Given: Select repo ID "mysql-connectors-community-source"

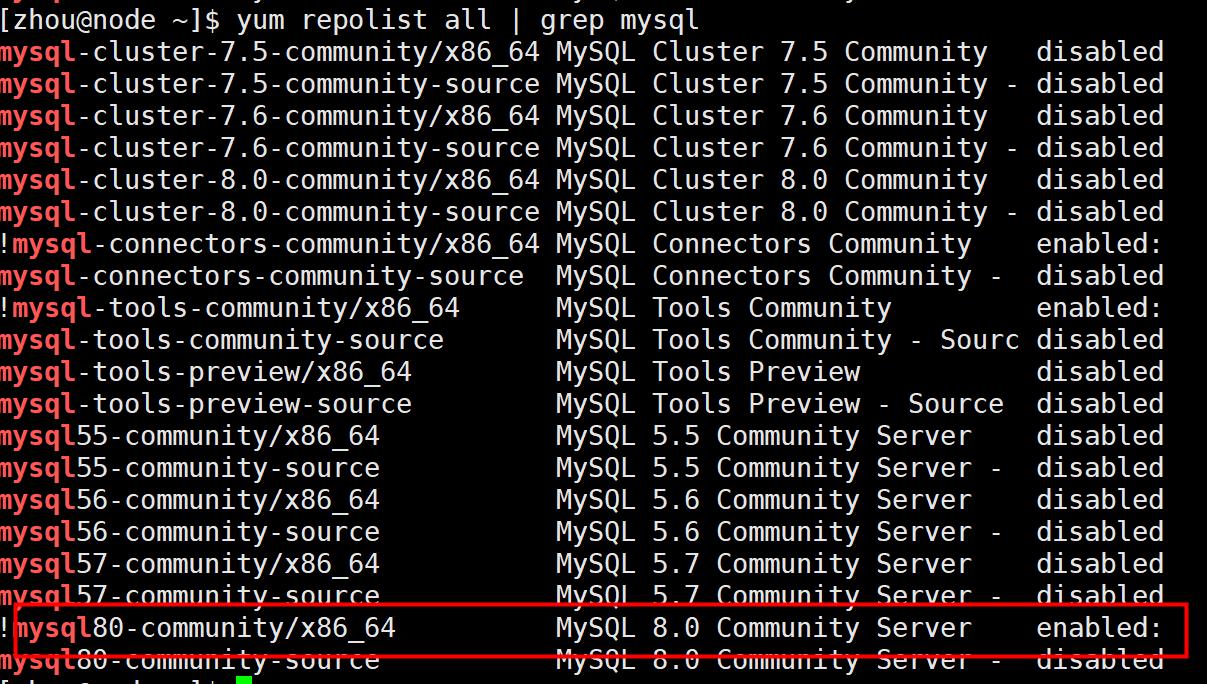Looking at the screenshot, I should pos(262,276).
